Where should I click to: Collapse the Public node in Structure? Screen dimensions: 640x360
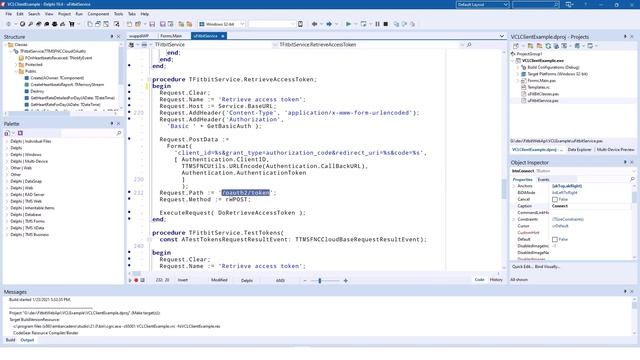[16, 71]
